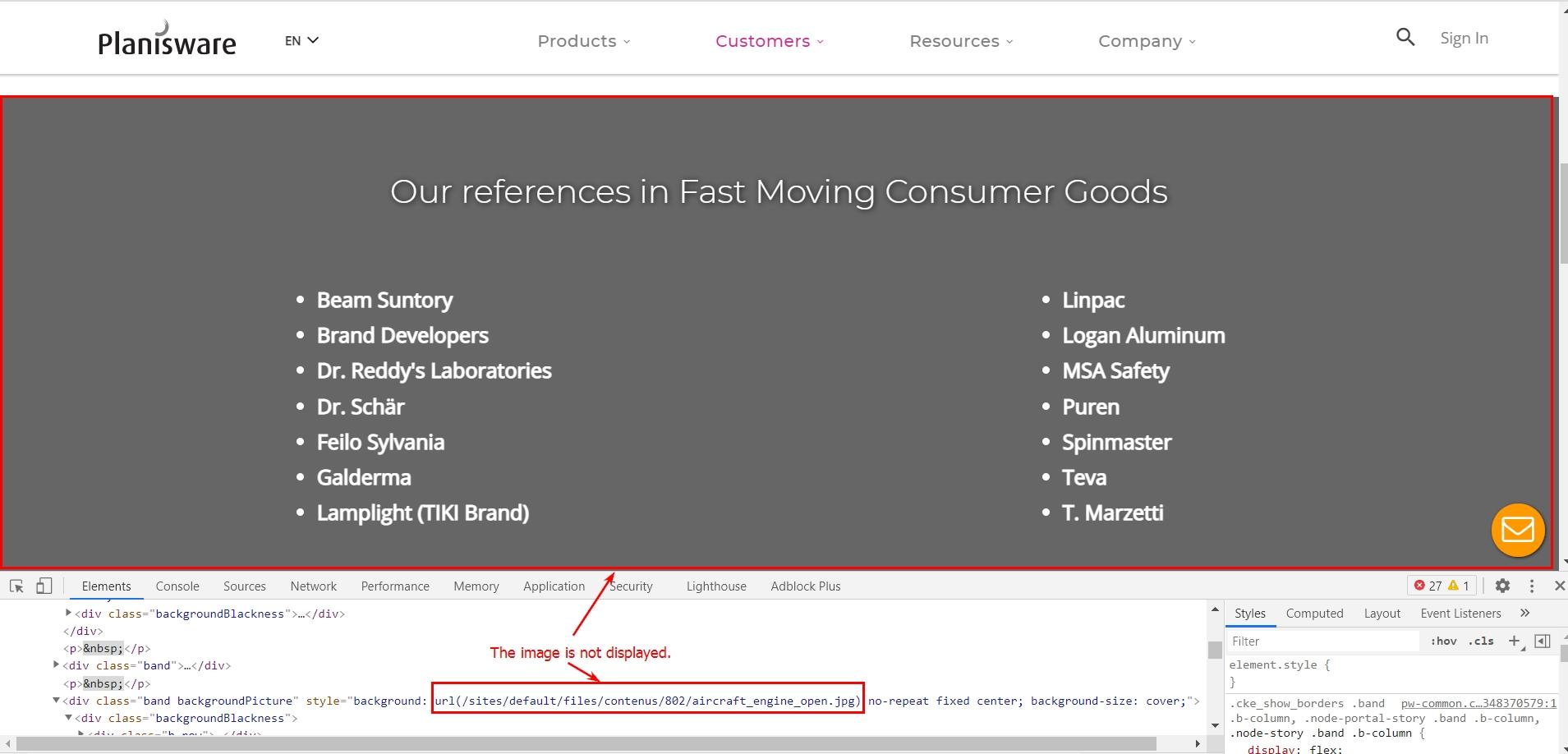
Task: Open the orange contact mail button
Action: click(x=1518, y=530)
